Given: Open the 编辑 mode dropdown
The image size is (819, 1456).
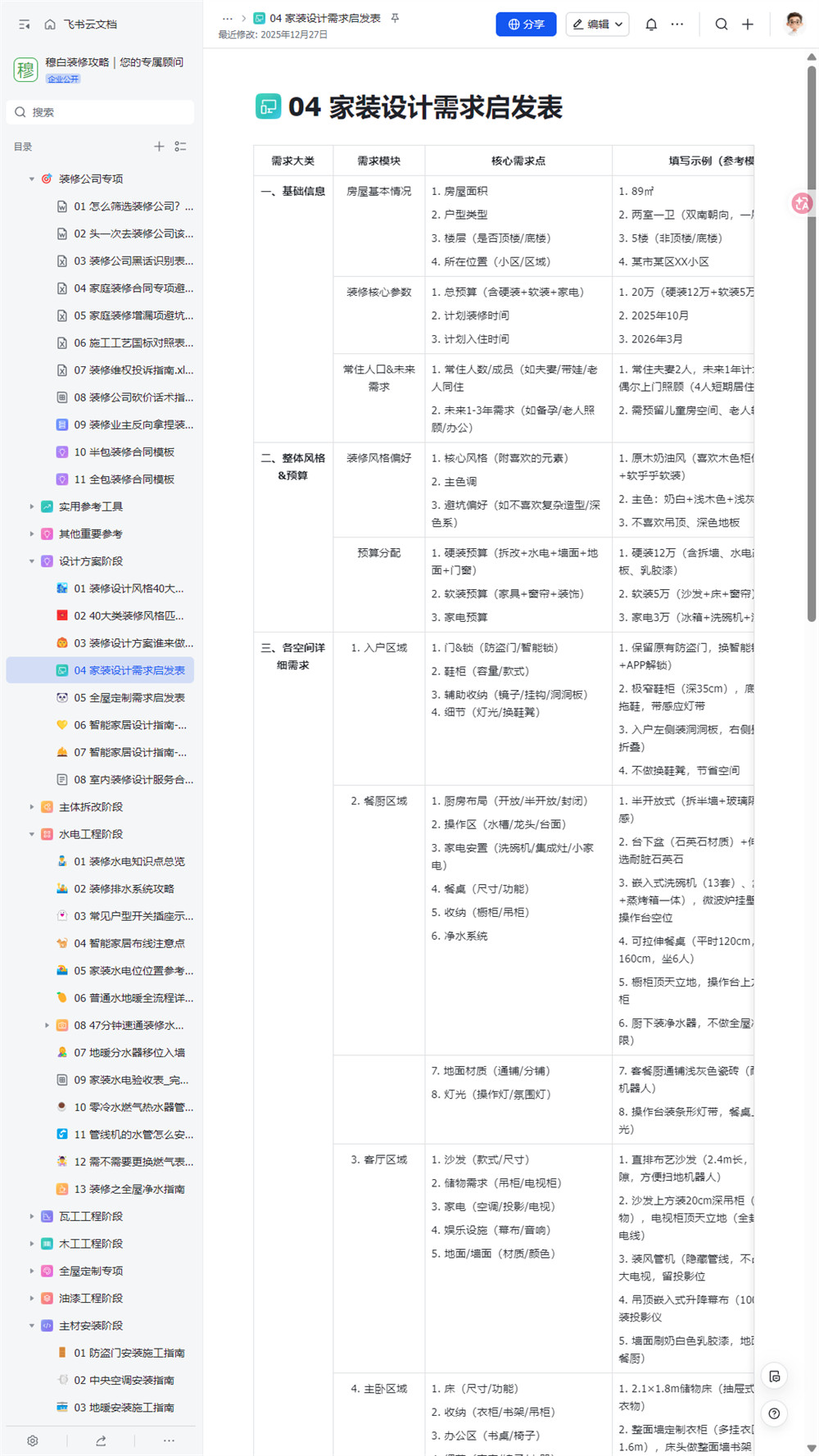Looking at the screenshot, I should 597,25.
